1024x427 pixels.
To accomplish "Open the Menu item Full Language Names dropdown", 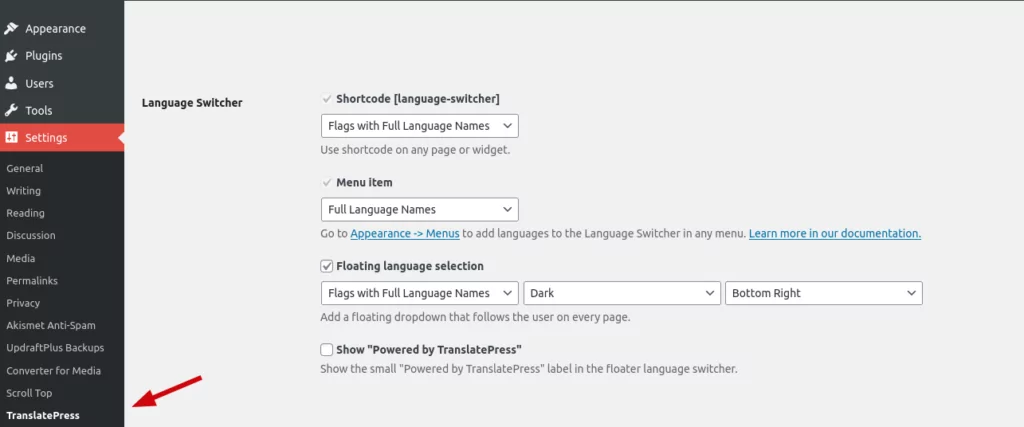I will click(x=420, y=210).
